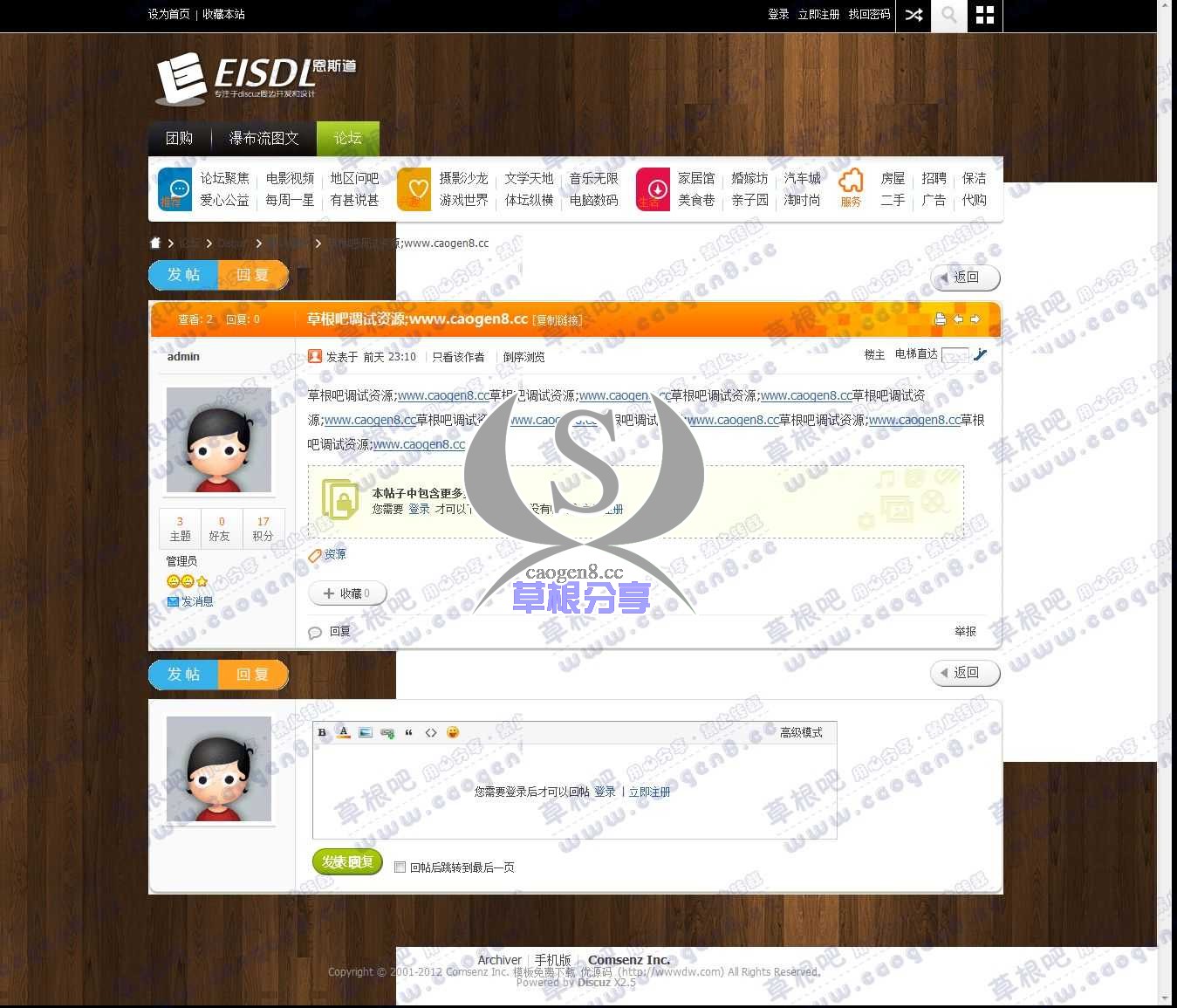Open the font color tool in reply editor
1177x1008 pixels.
343,732
